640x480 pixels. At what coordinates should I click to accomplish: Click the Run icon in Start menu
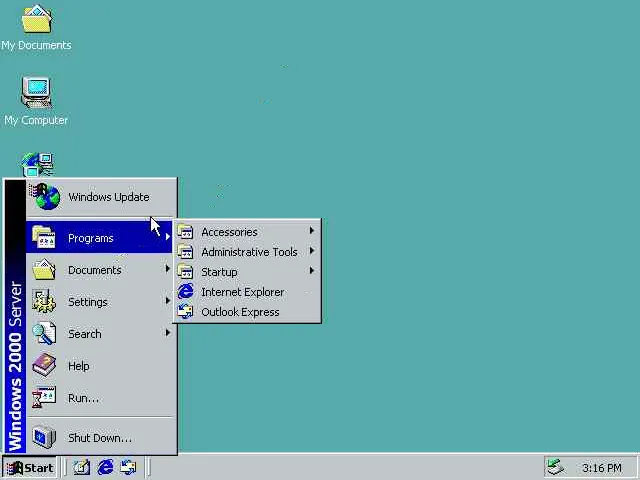pyautogui.click(x=44, y=397)
